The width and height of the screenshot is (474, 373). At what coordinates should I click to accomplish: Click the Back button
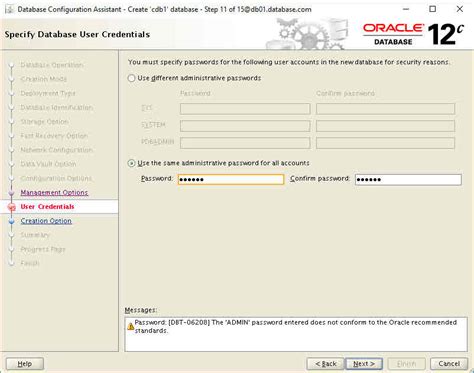[325, 364]
